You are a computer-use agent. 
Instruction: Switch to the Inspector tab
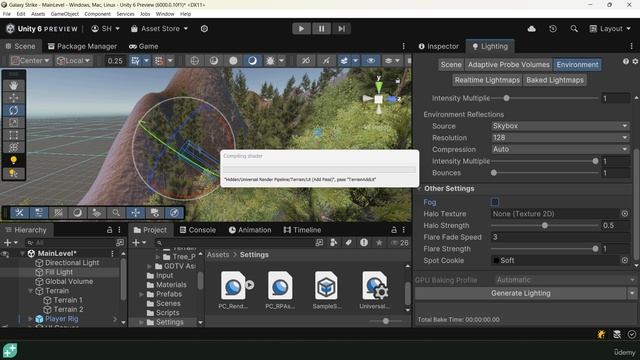click(x=439, y=46)
